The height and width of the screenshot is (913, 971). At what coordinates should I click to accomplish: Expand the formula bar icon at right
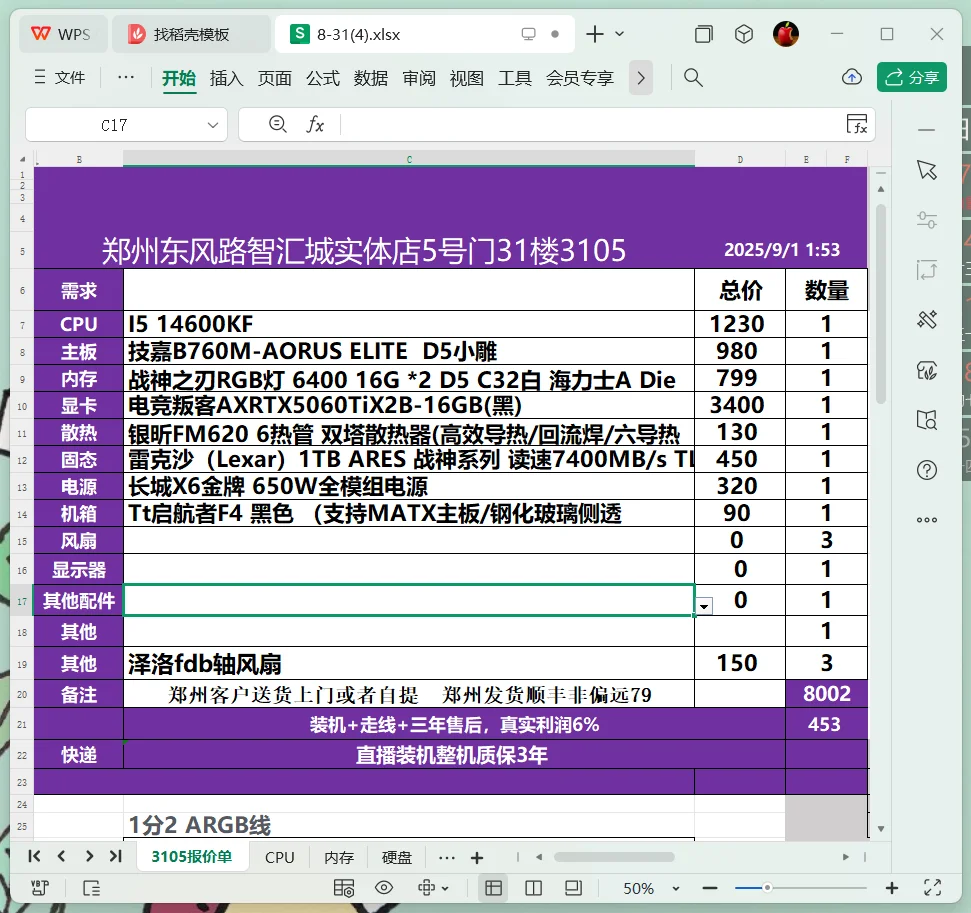(857, 124)
